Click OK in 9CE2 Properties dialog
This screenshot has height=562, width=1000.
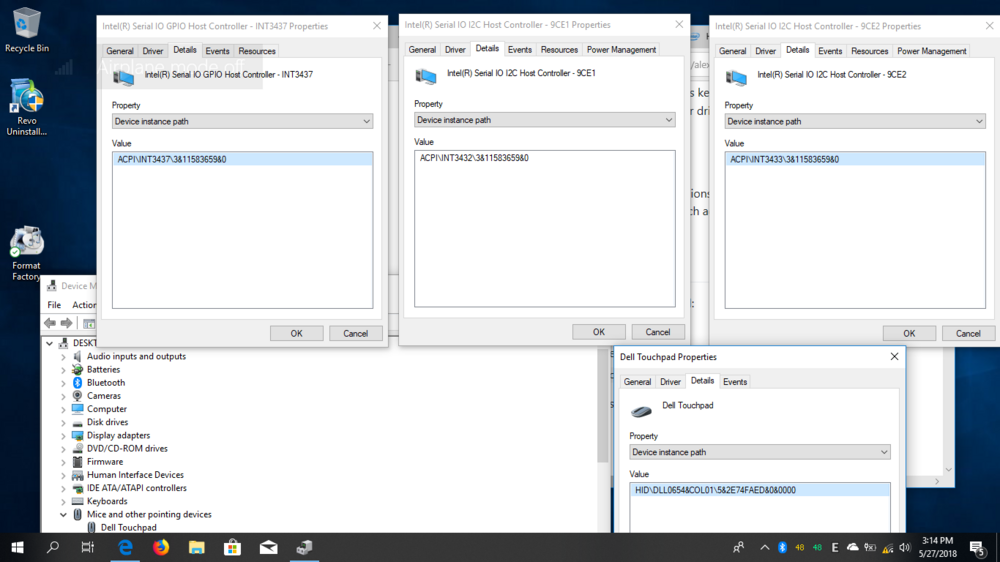click(x=909, y=333)
